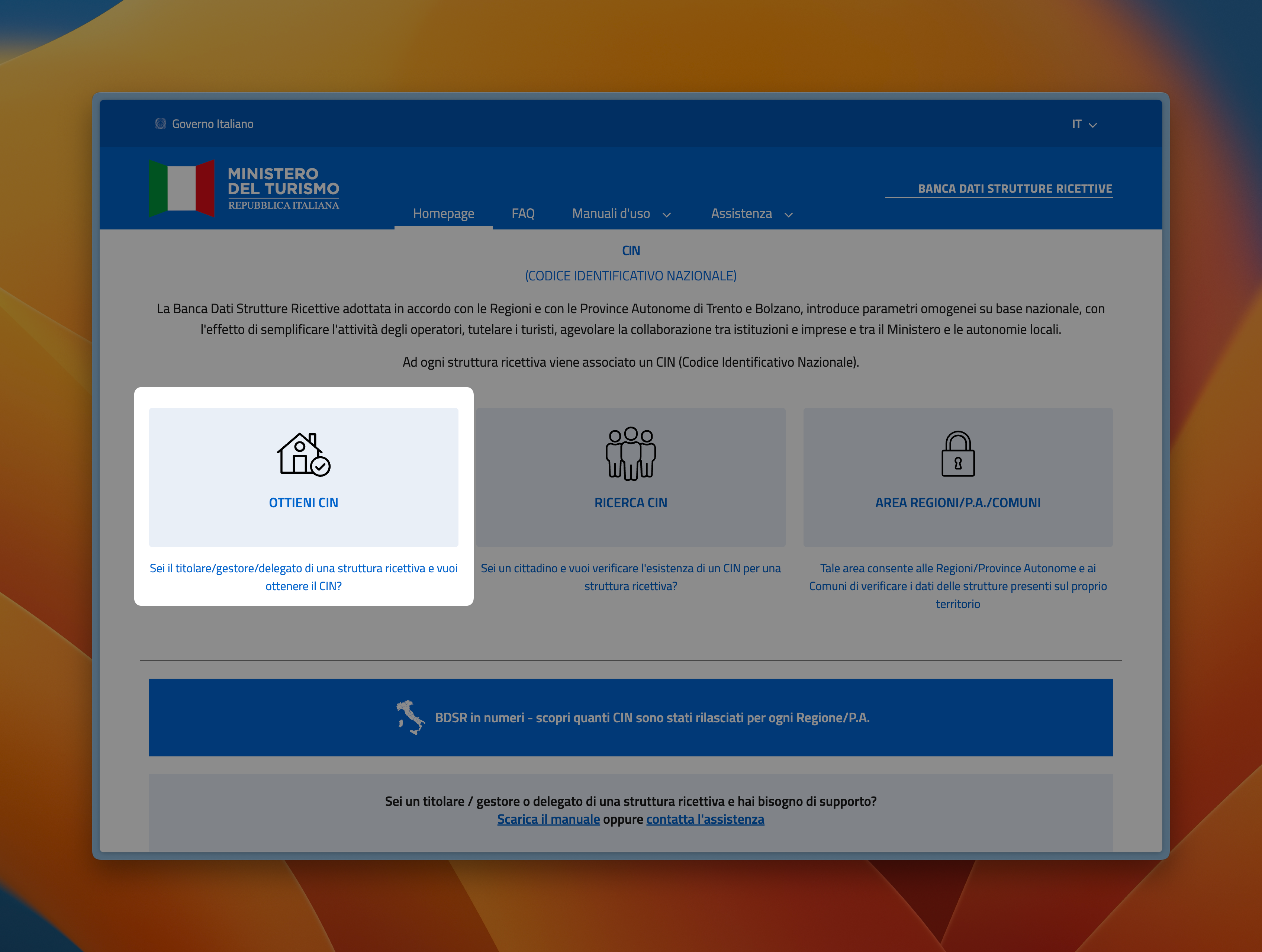
Task: Click the OTTIENI CIN title
Action: point(303,503)
